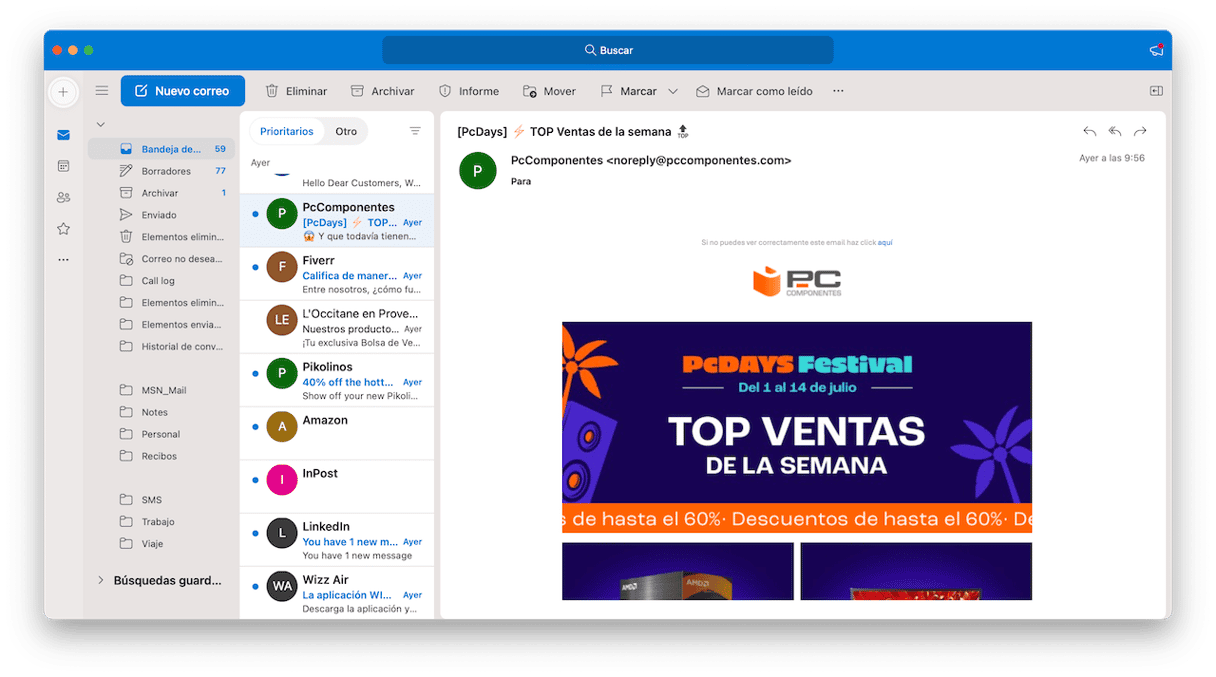Delete the message with Eliminar
The width and height of the screenshot is (1216, 677).
pyautogui.click(x=296, y=91)
